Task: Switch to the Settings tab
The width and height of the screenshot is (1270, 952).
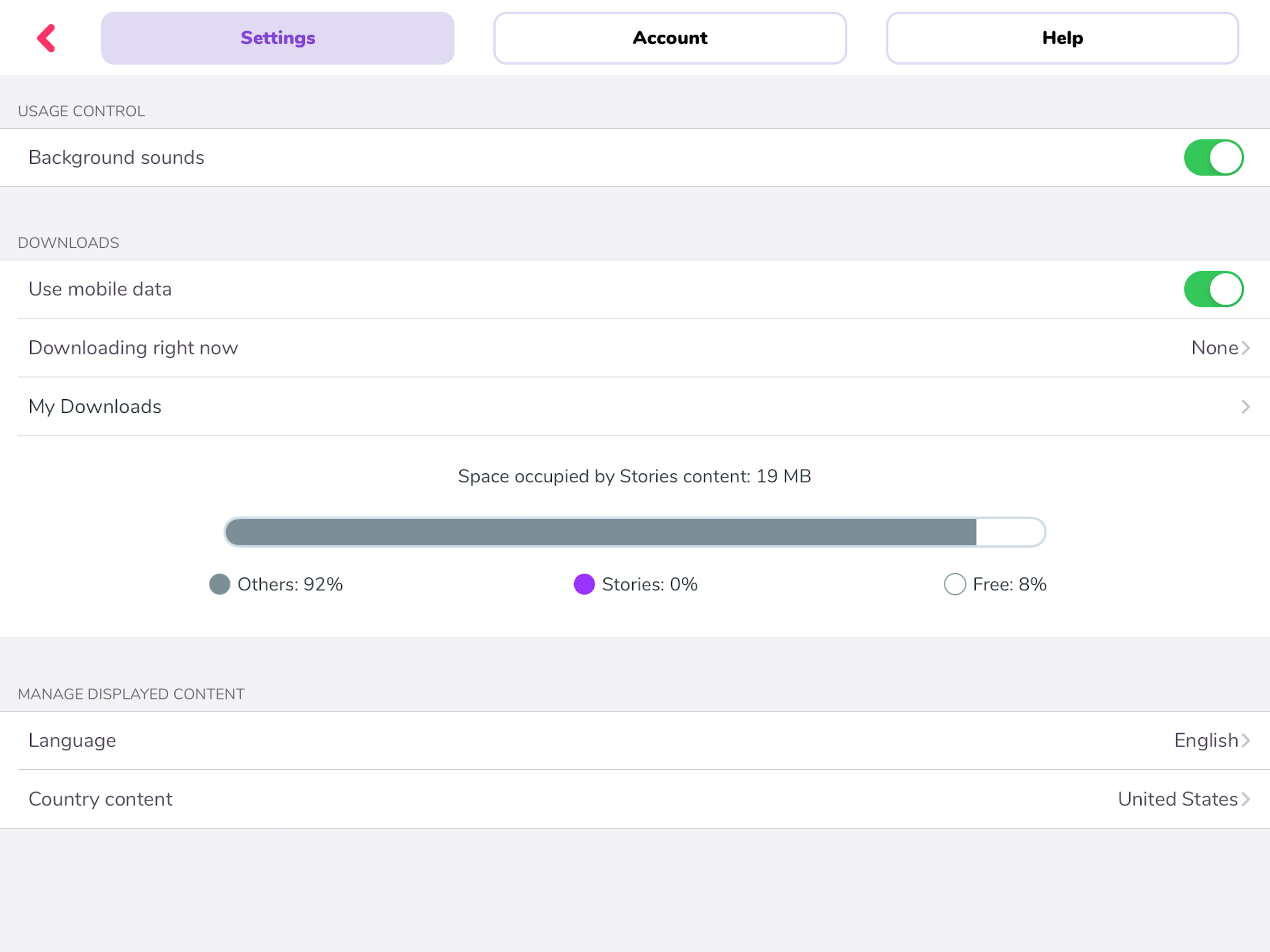Action: click(278, 38)
